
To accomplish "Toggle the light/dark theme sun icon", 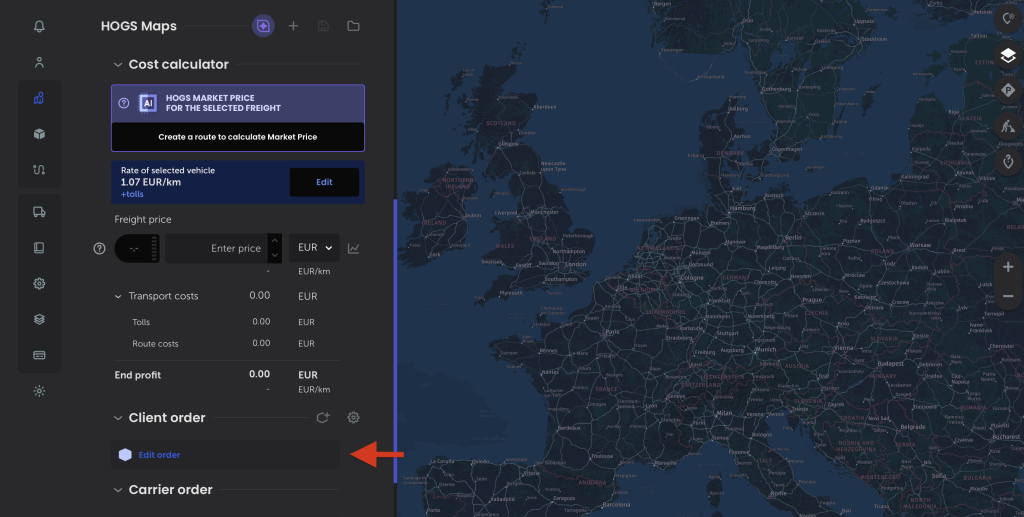I will (x=39, y=391).
